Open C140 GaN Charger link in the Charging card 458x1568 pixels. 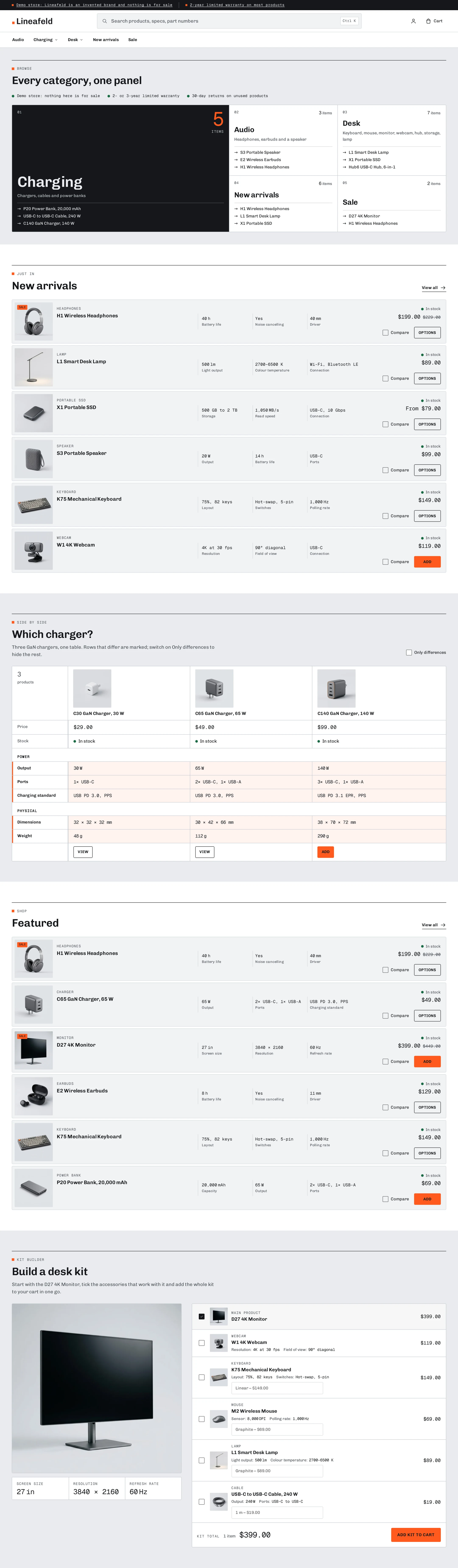[x=49, y=223]
